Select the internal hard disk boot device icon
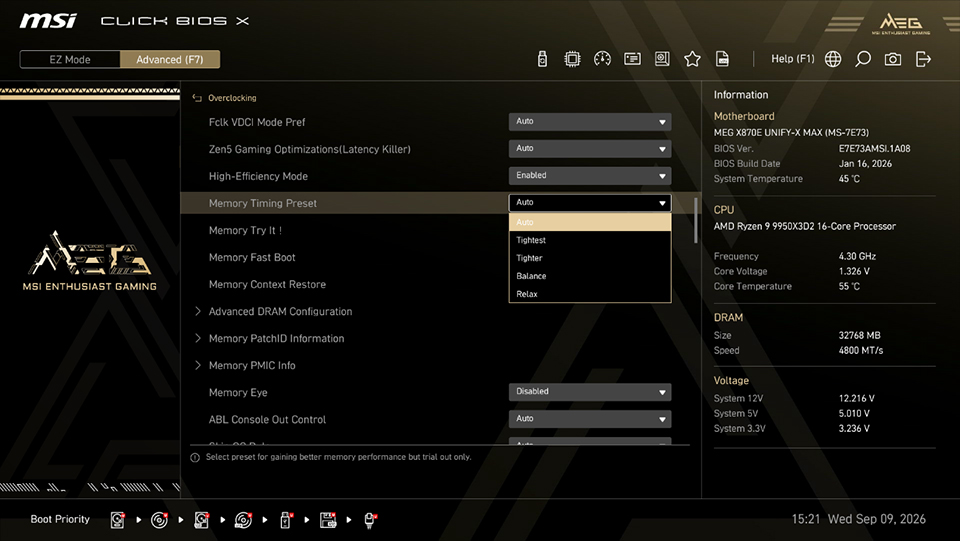 (118, 520)
